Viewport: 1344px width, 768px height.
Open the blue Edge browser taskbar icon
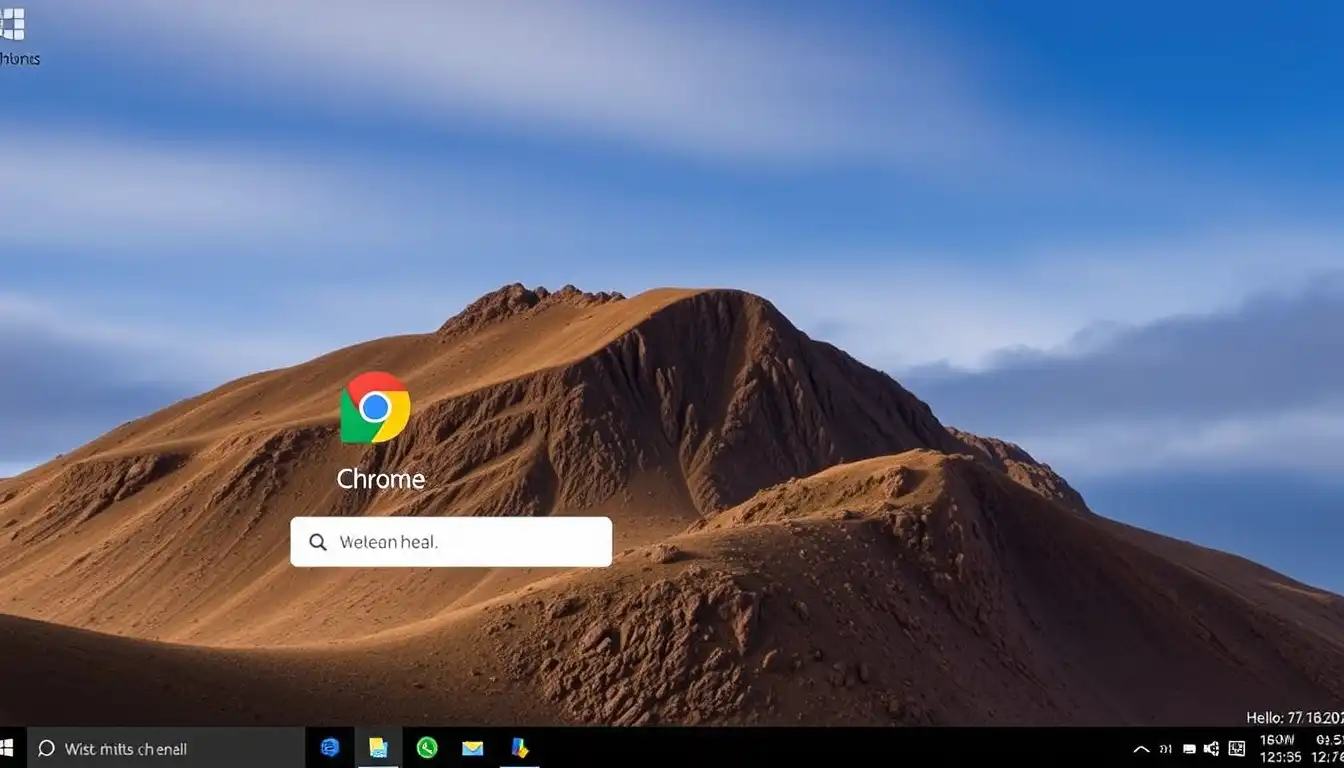tap(329, 747)
